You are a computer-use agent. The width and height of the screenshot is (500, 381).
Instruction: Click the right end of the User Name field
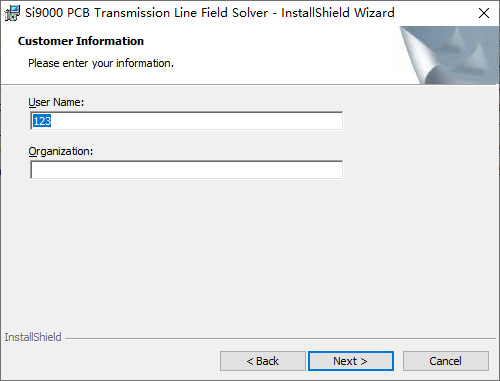click(333, 121)
